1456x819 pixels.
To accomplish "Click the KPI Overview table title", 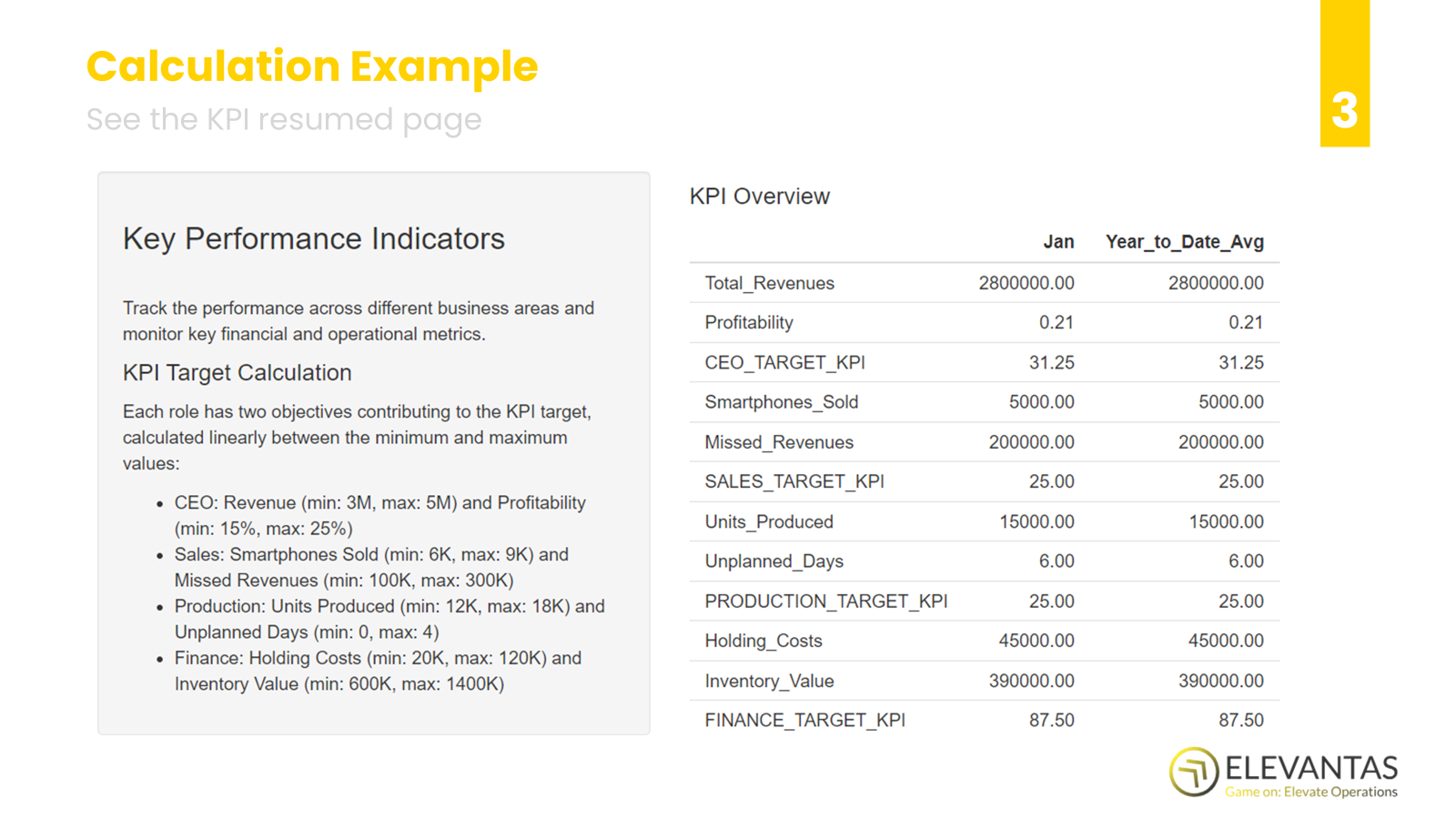I will [759, 197].
